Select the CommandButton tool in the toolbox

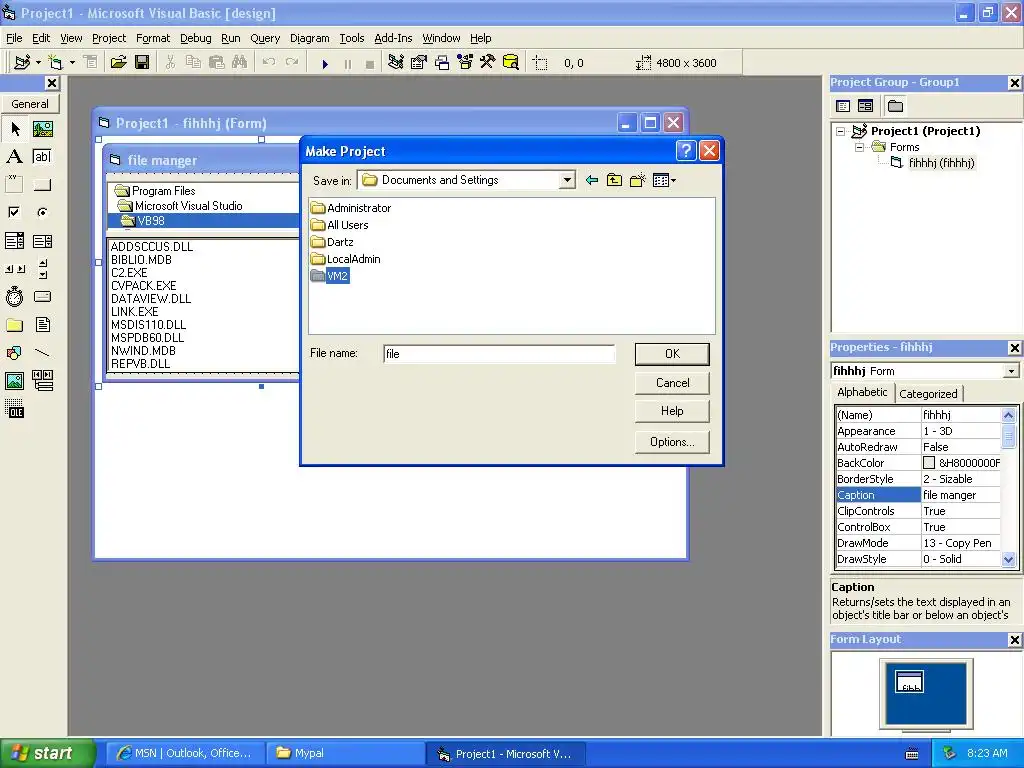42,184
